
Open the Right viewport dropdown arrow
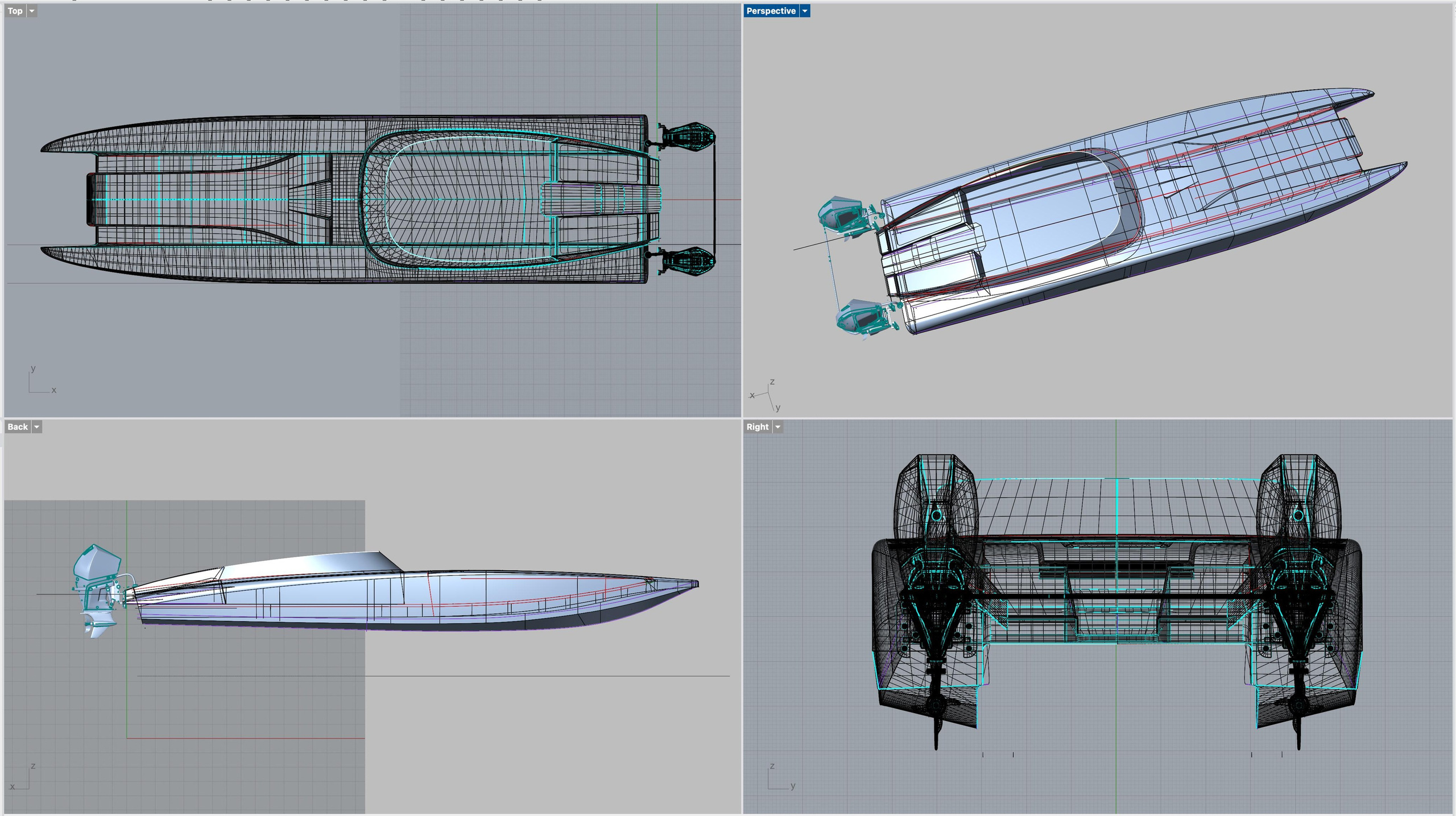(x=778, y=426)
